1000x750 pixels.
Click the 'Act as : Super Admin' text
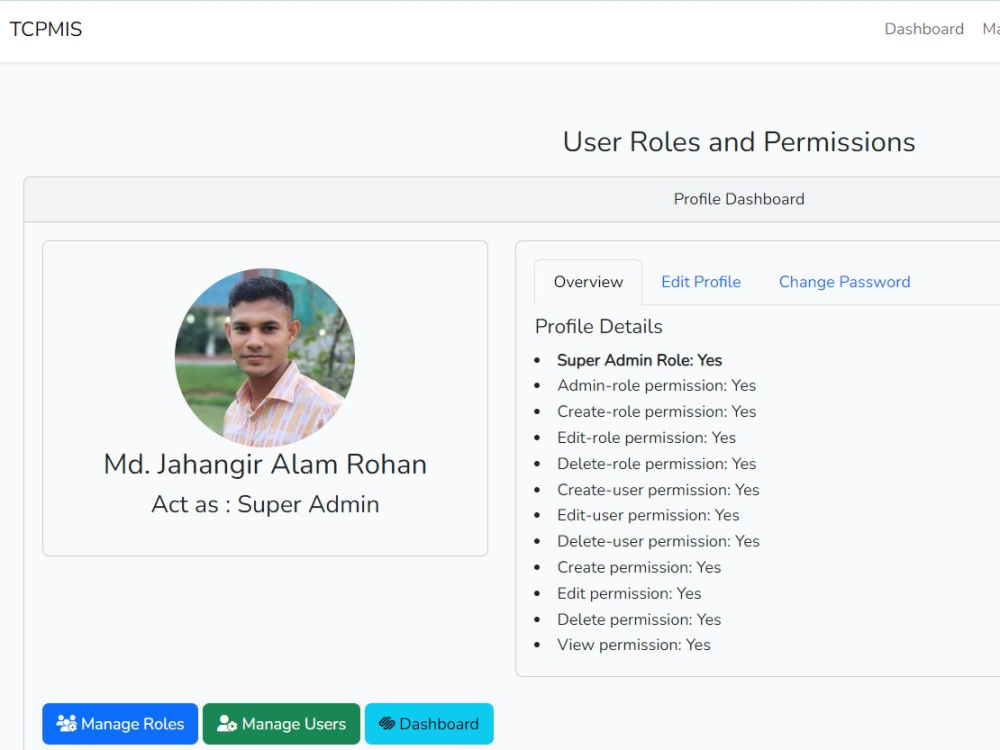(265, 504)
